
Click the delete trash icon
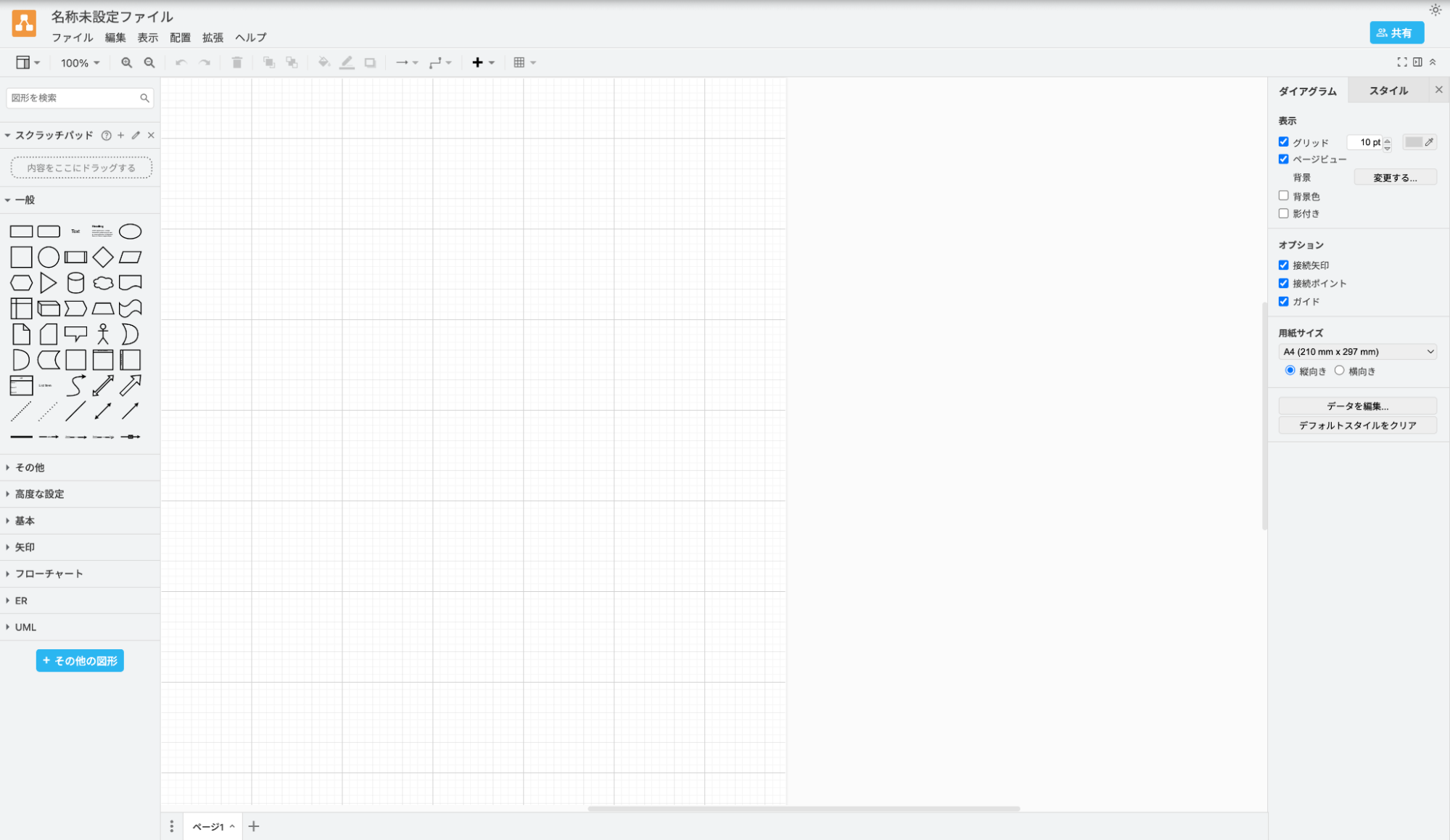pyautogui.click(x=236, y=63)
